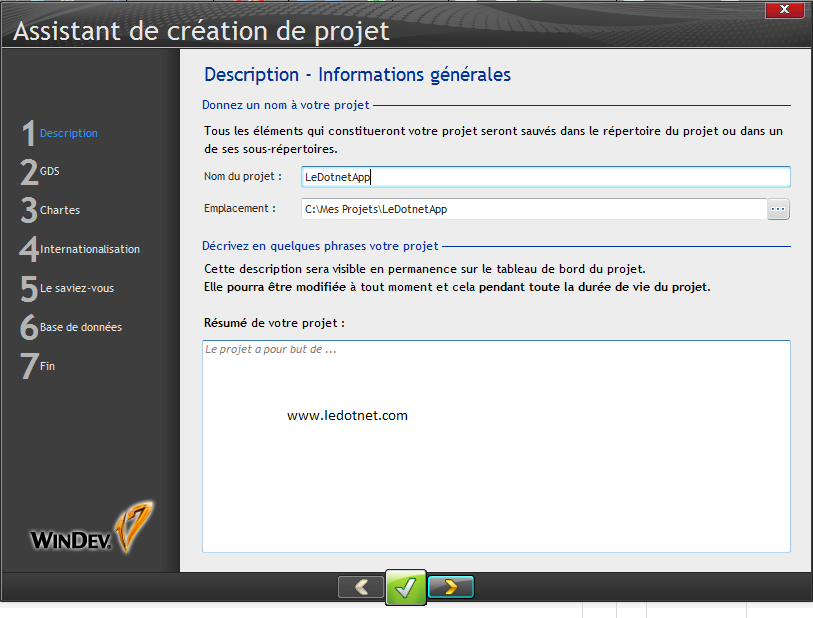The width and height of the screenshot is (813, 618).
Task: Open step 3 Chartes
Action: 60,210
